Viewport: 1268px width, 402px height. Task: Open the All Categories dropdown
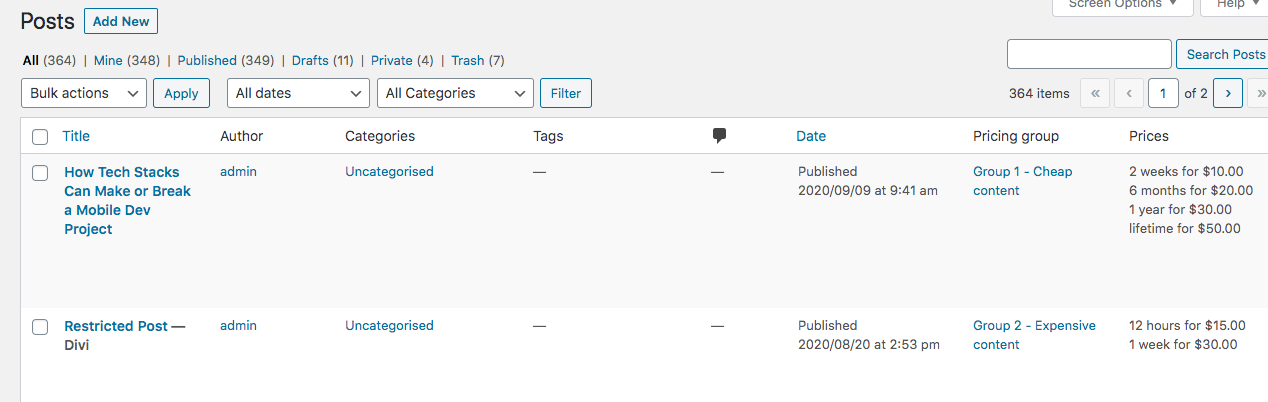tap(455, 93)
